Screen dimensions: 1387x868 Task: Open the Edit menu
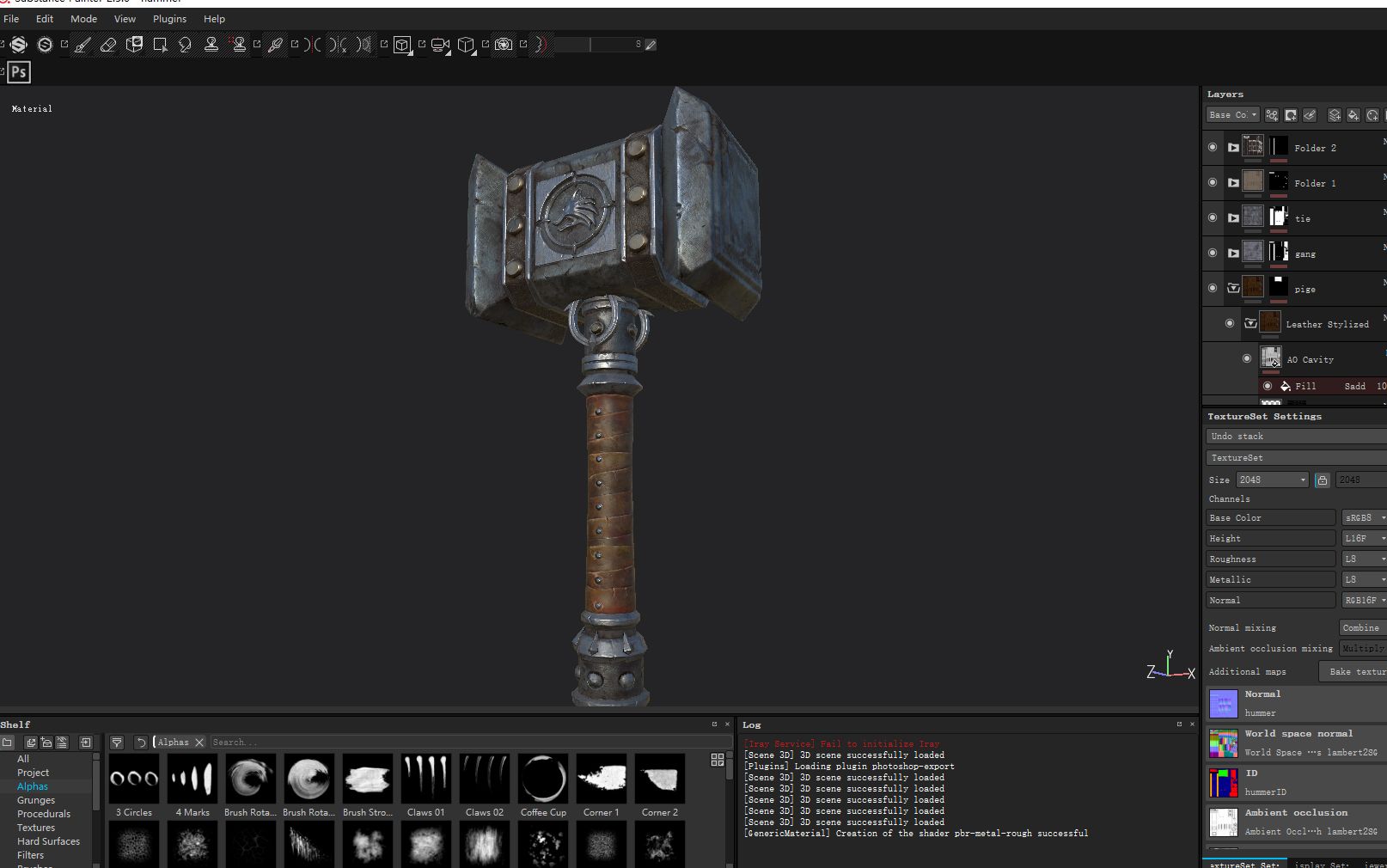click(x=45, y=19)
